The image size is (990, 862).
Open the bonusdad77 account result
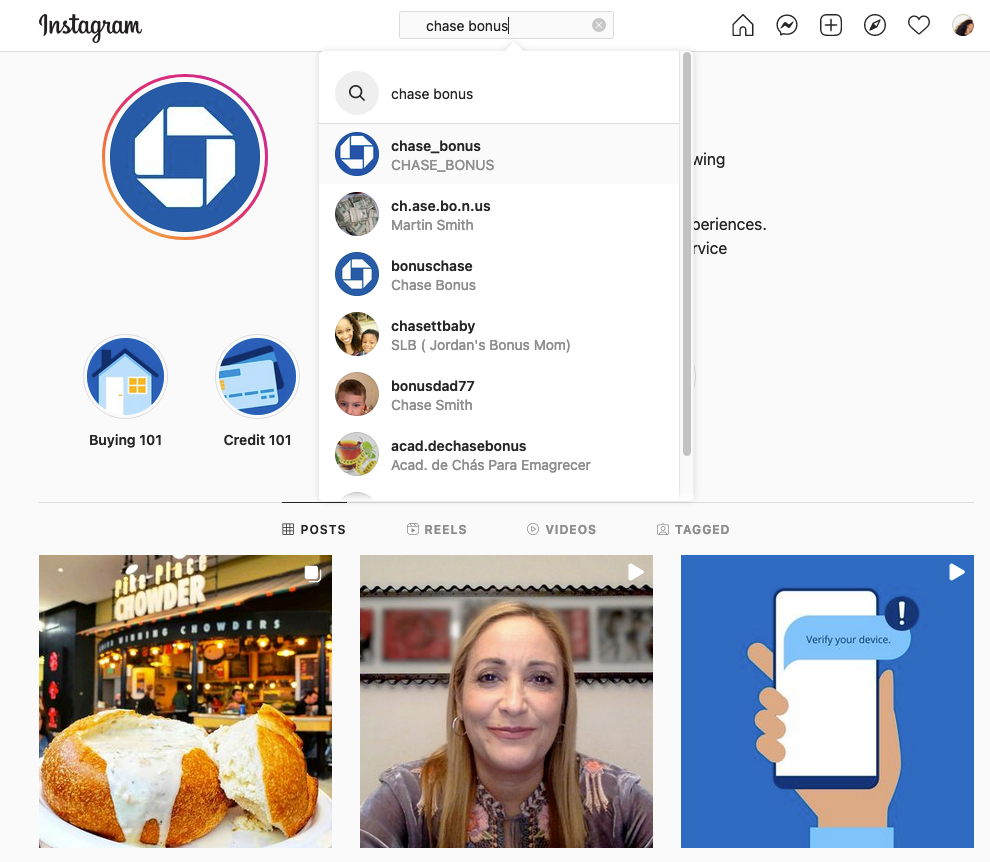click(499, 394)
